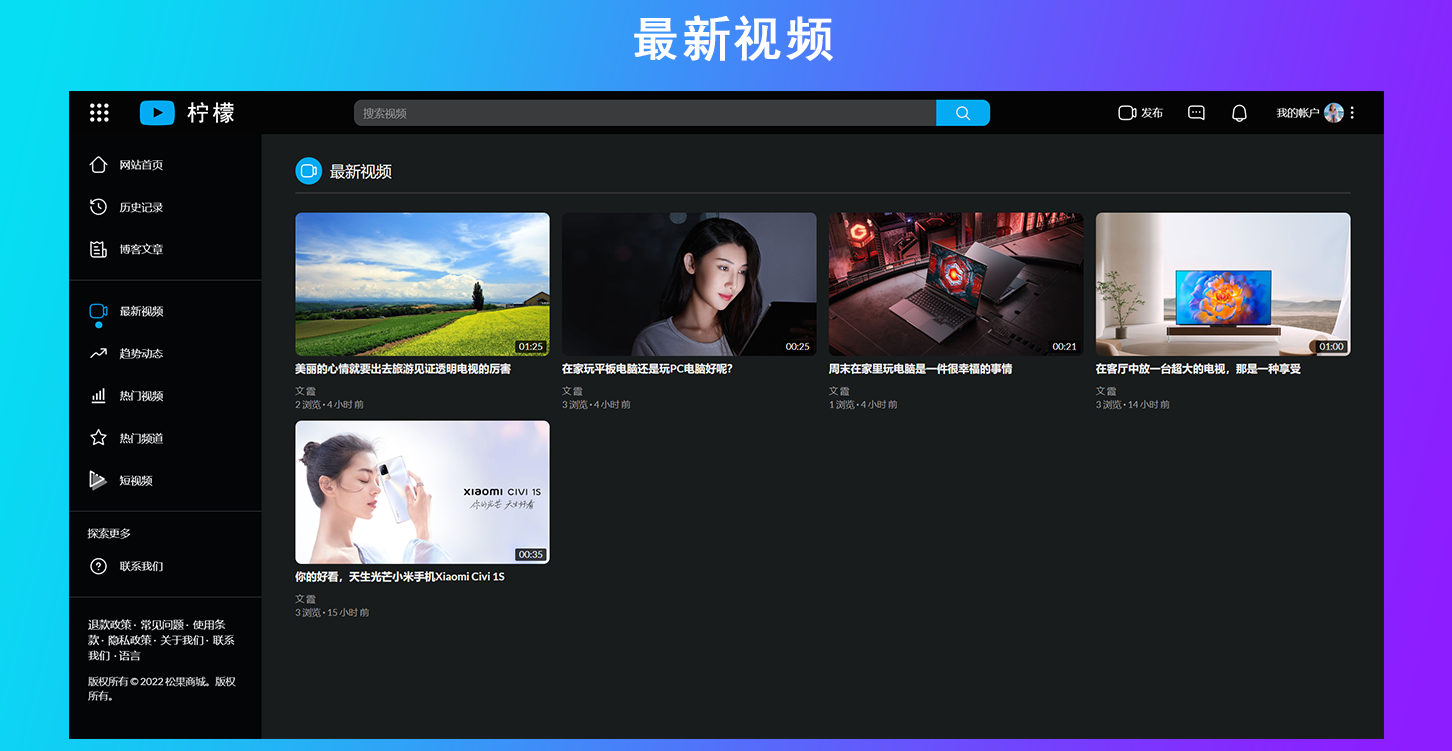Click the 01:00 duration badge

(x=1332, y=347)
